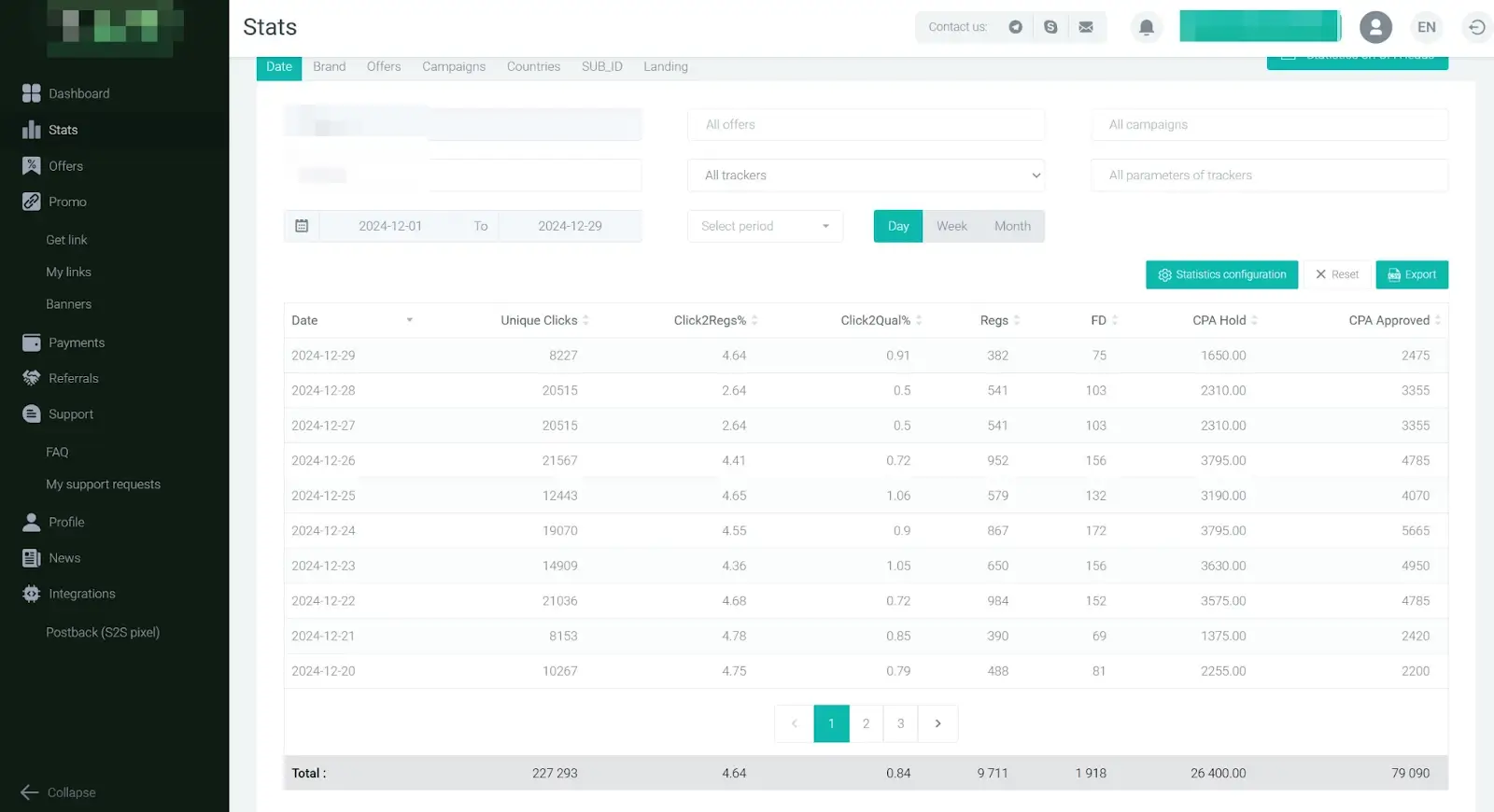
Task: Click the Collapse arrow icon
Action: (29, 792)
